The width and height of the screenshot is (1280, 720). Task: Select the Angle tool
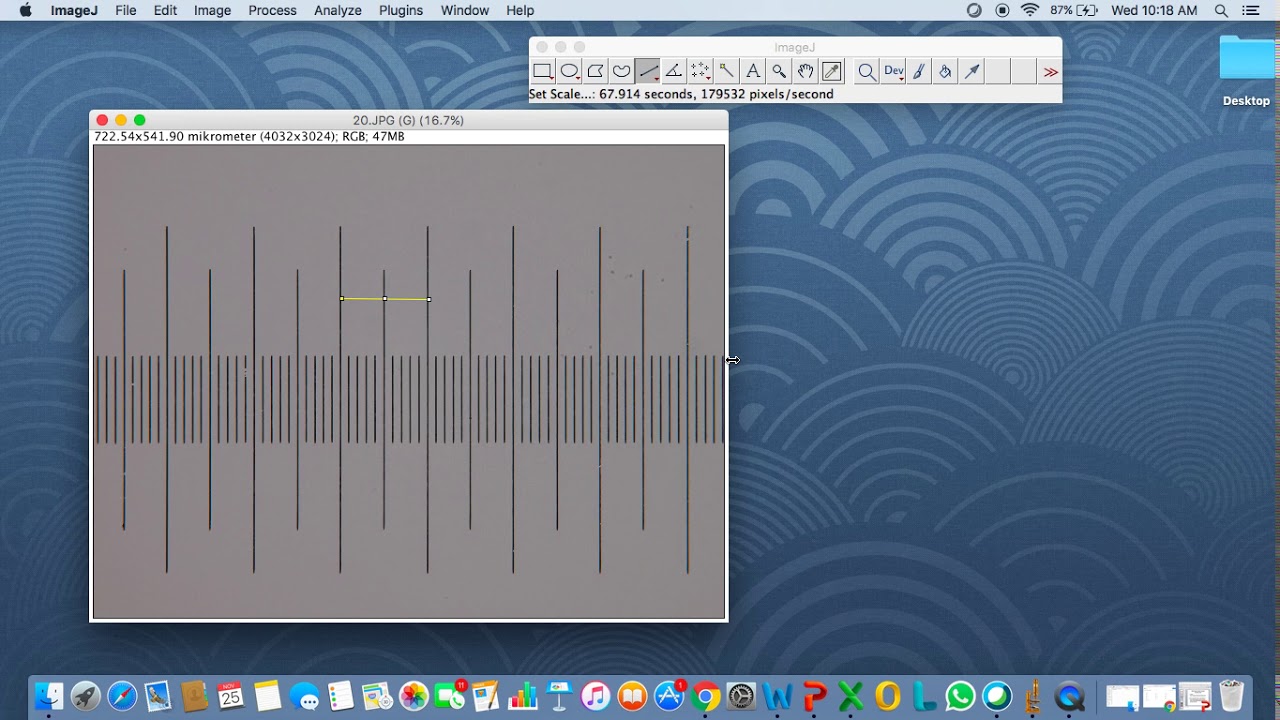673,71
